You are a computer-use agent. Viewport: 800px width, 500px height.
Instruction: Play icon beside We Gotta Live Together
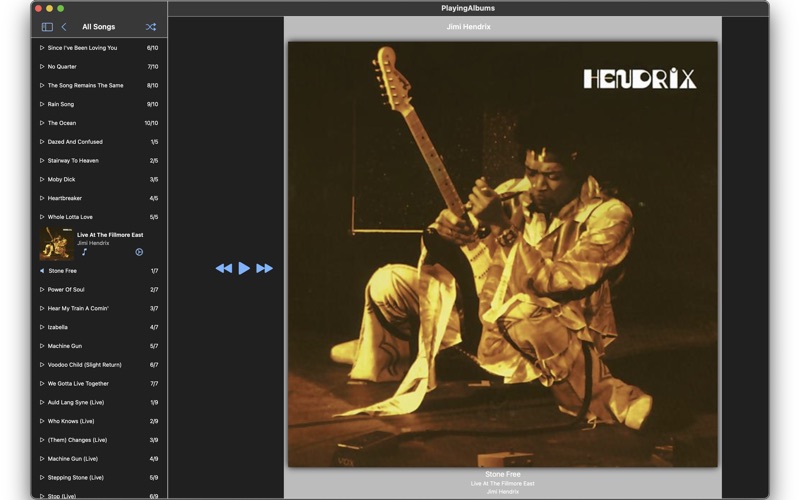point(42,384)
